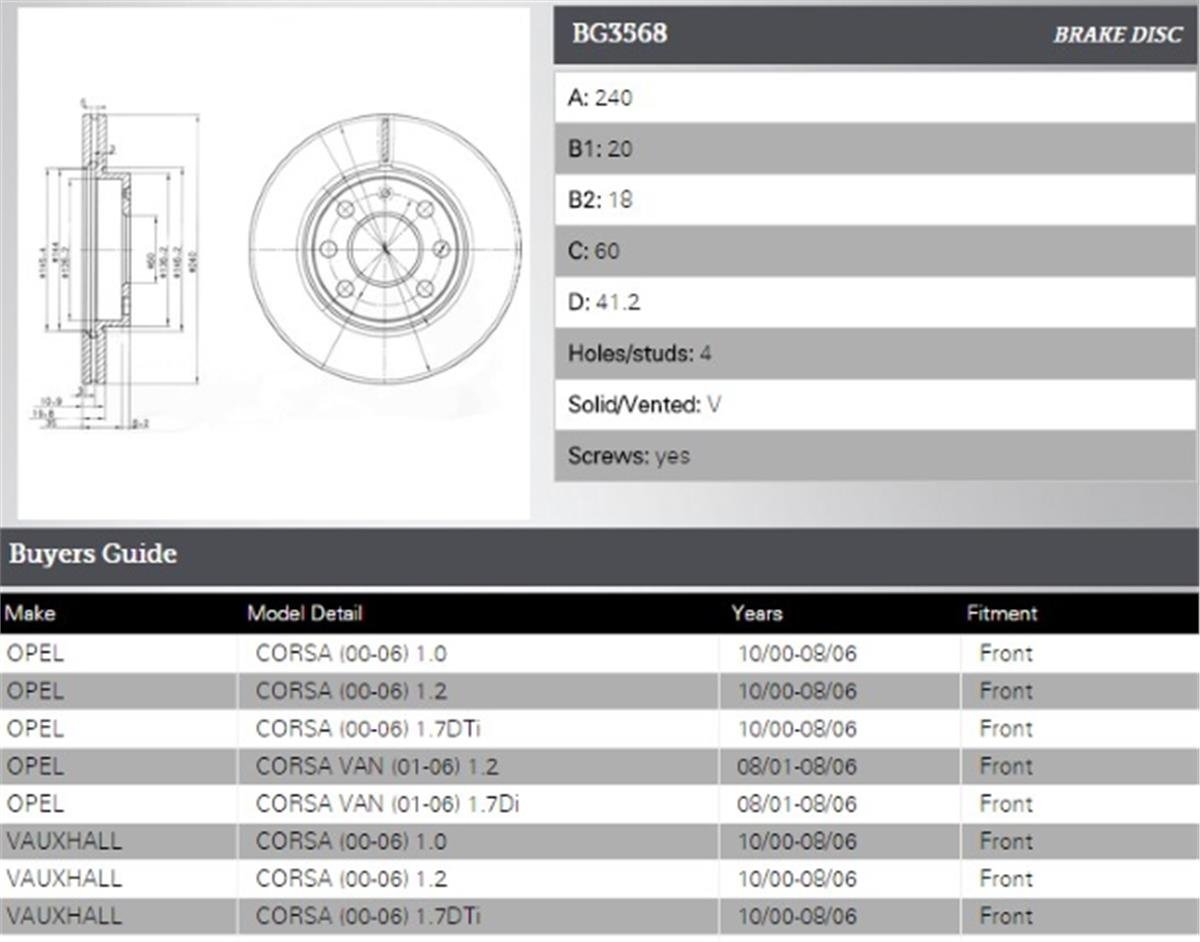The width and height of the screenshot is (1200, 942).
Task: Select VAUXHALL in the CORSA (00-06) 1.2 row
Action: click(x=64, y=879)
